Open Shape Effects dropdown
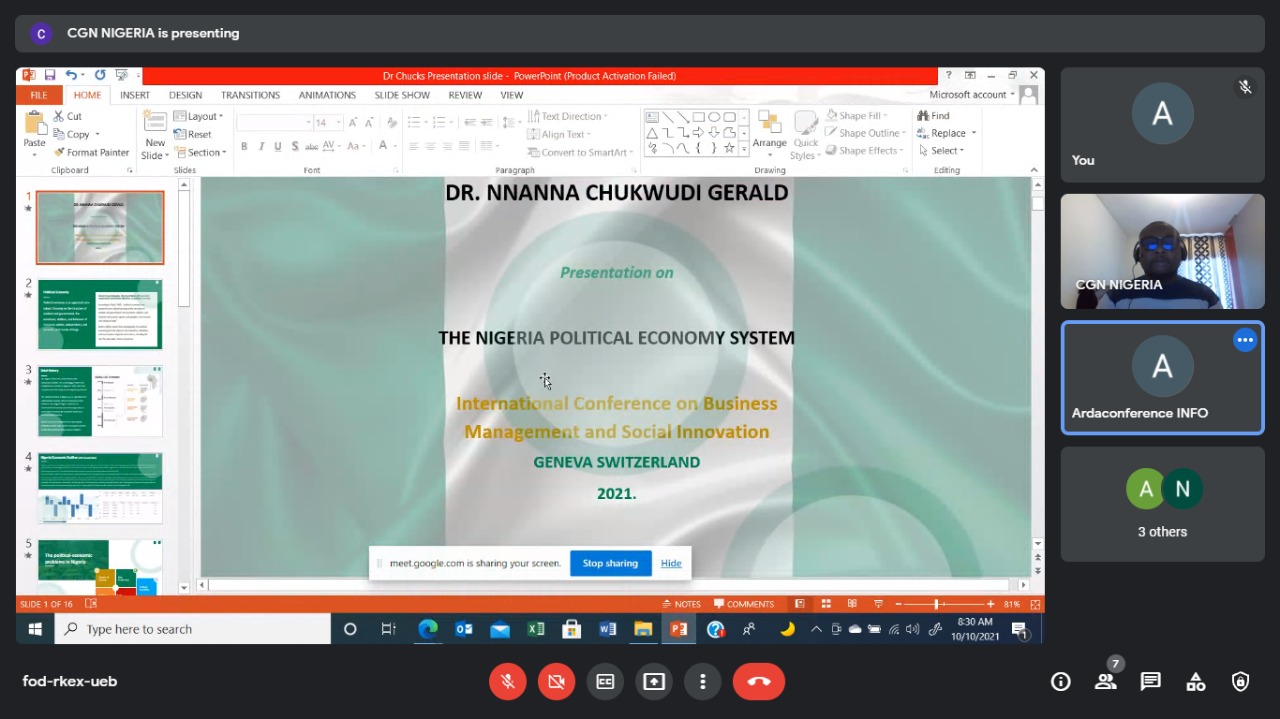Viewport: 1280px width, 719px height. click(x=867, y=150)
